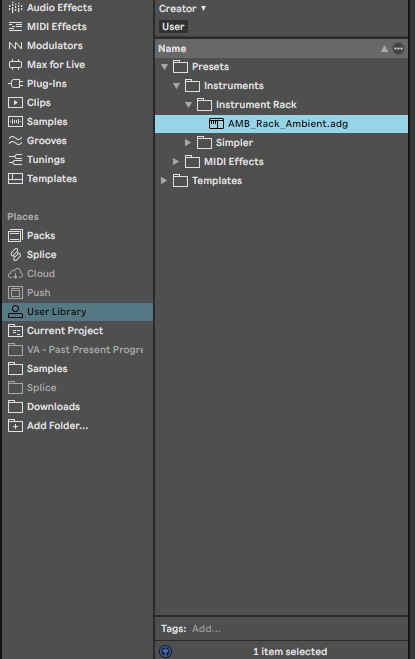Expand the Simpler folder
The image size is (415, 659).
188,142
